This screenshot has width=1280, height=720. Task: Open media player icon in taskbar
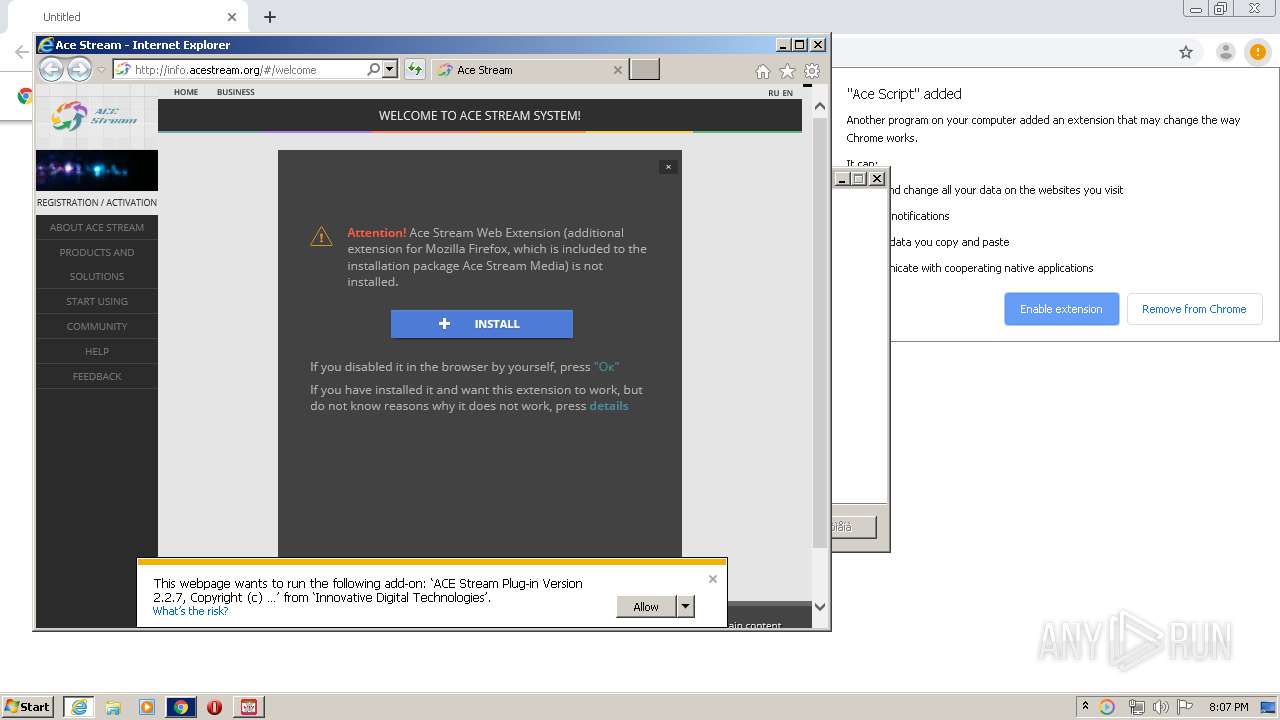click(147, 707)
